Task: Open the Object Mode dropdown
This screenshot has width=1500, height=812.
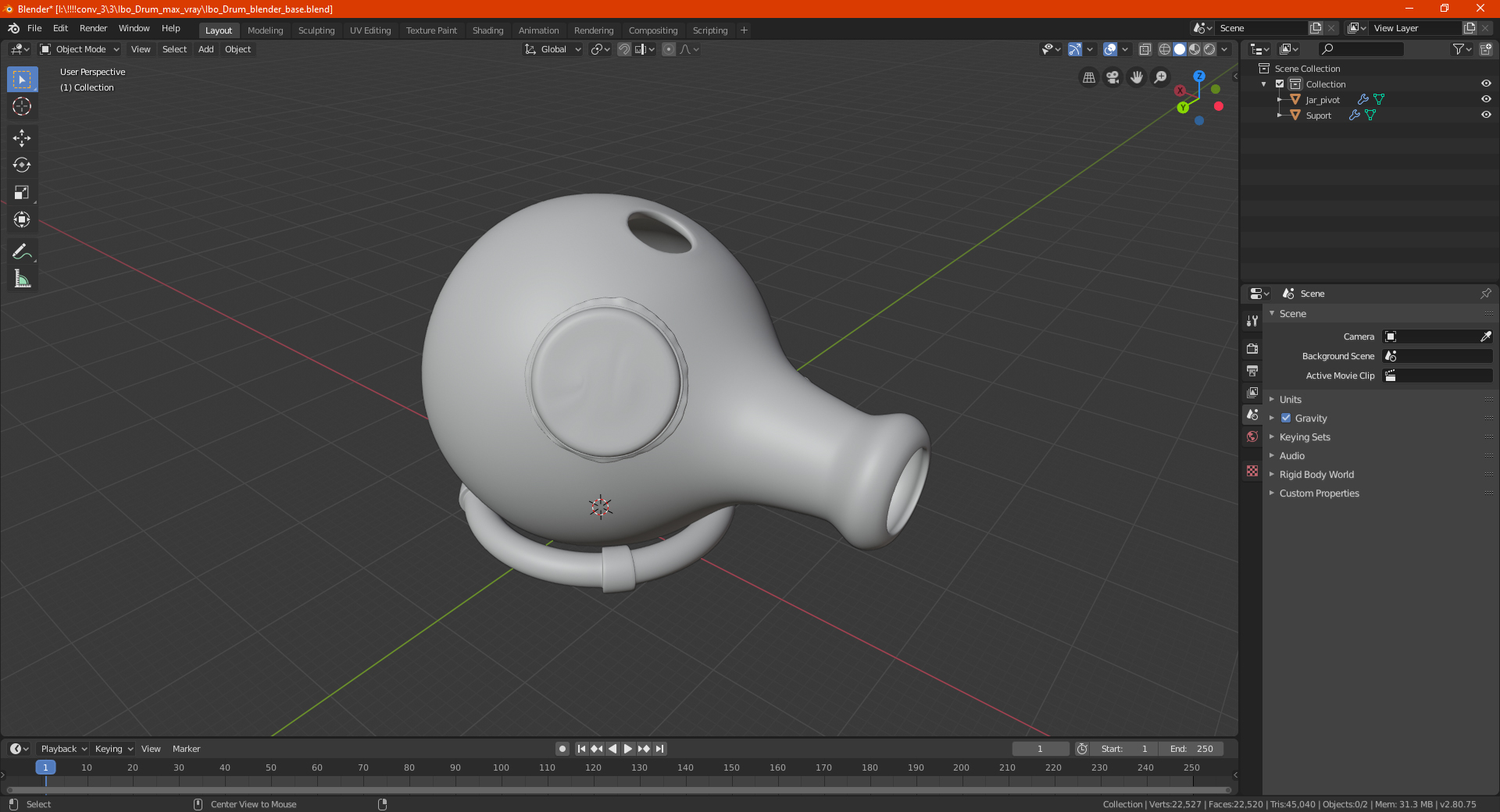Action: (x=80, y=49)
